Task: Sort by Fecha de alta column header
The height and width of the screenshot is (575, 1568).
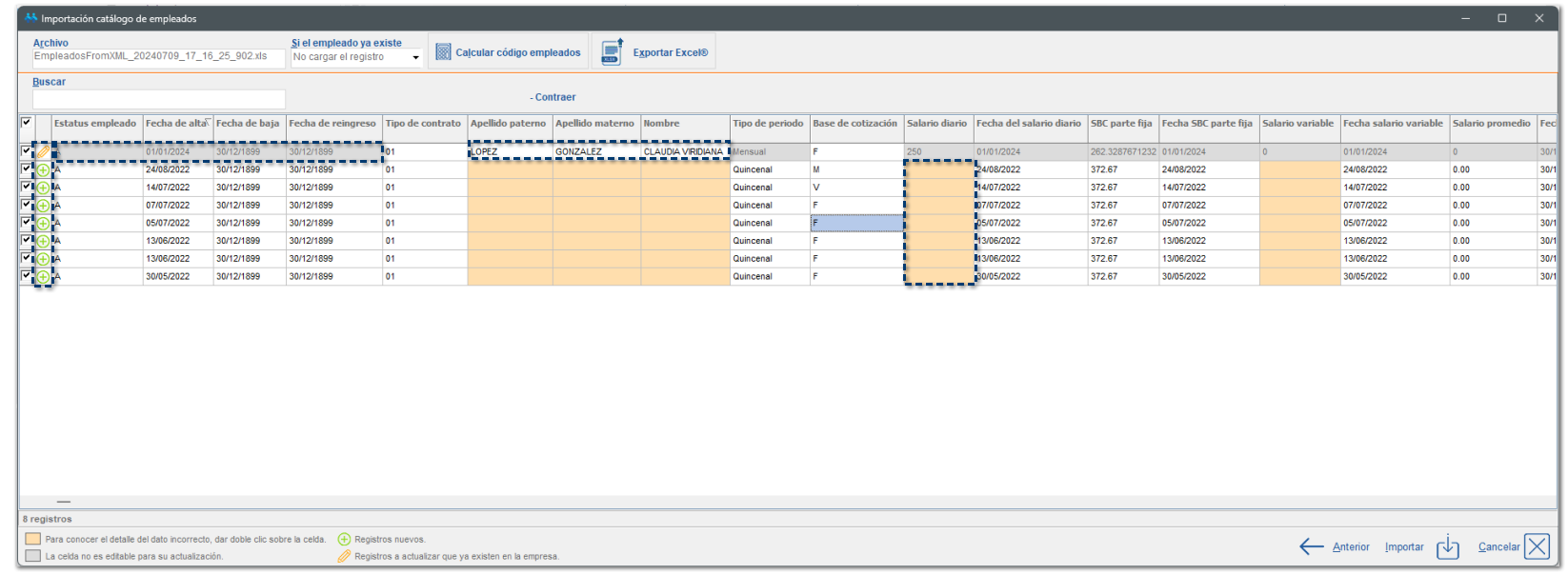Action: coord(177,124)
